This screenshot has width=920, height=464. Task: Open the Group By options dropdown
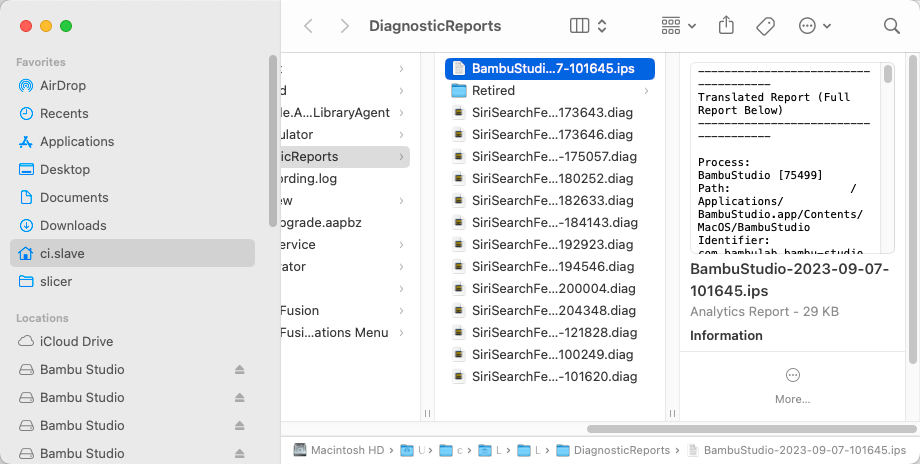tap(679, 26)
